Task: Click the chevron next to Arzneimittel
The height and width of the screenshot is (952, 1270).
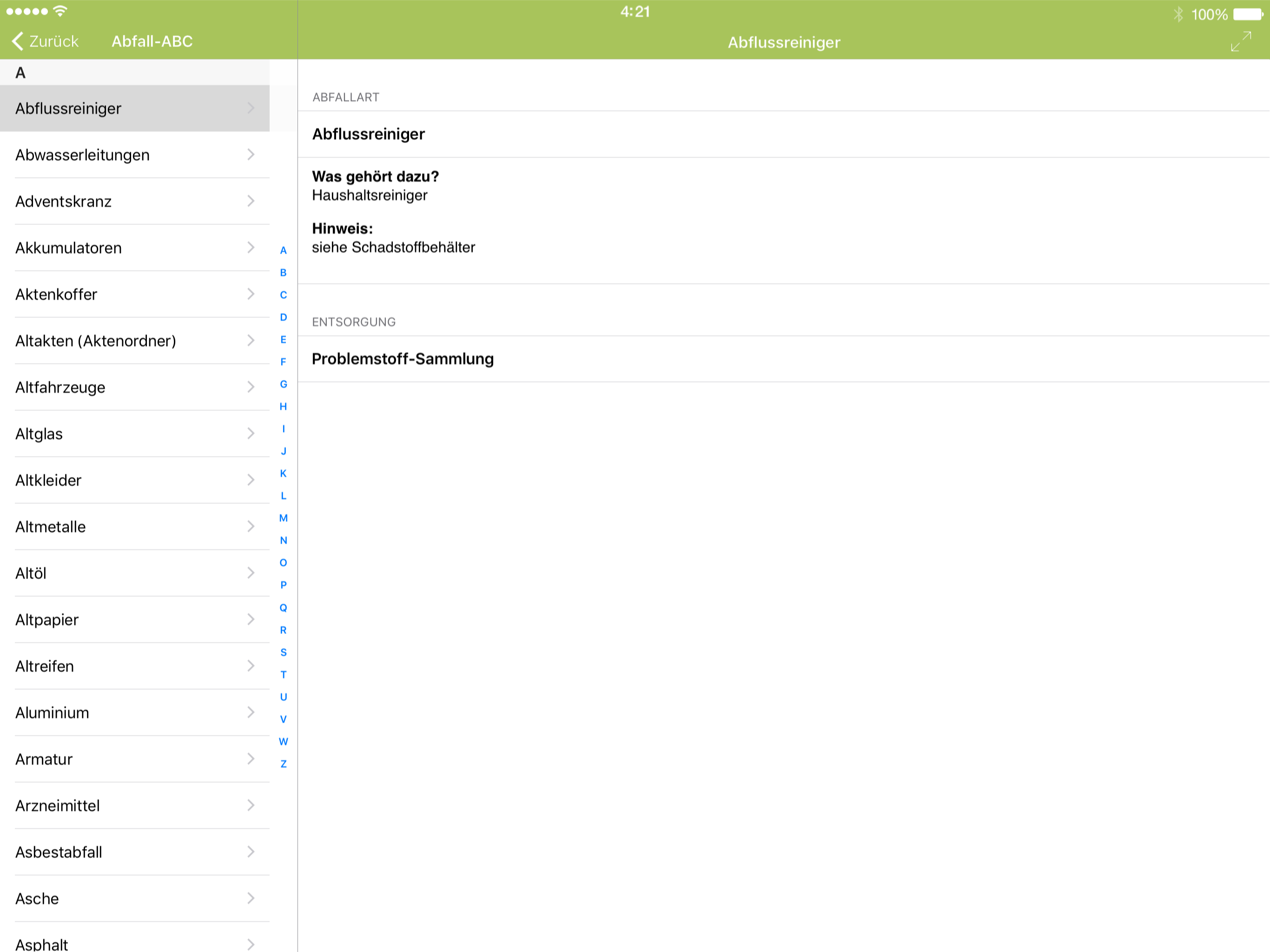Action: coord(251,806)
